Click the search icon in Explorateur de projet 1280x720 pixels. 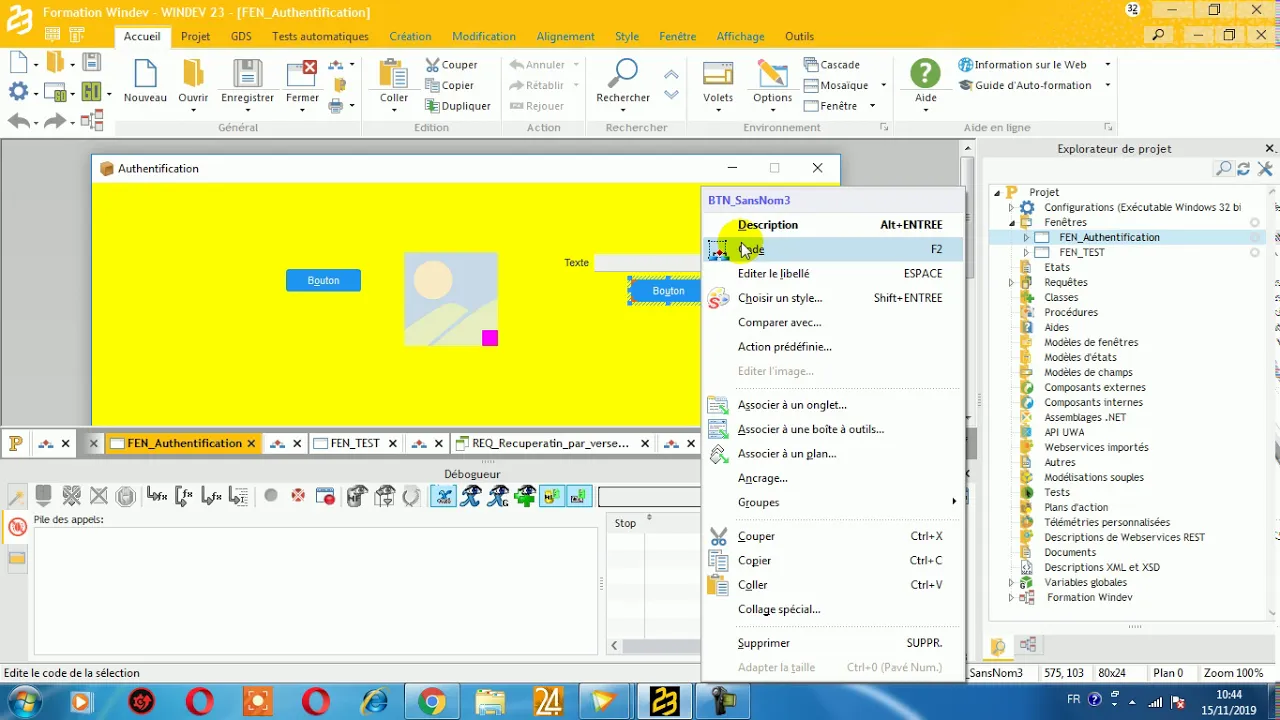(1223, 169)
